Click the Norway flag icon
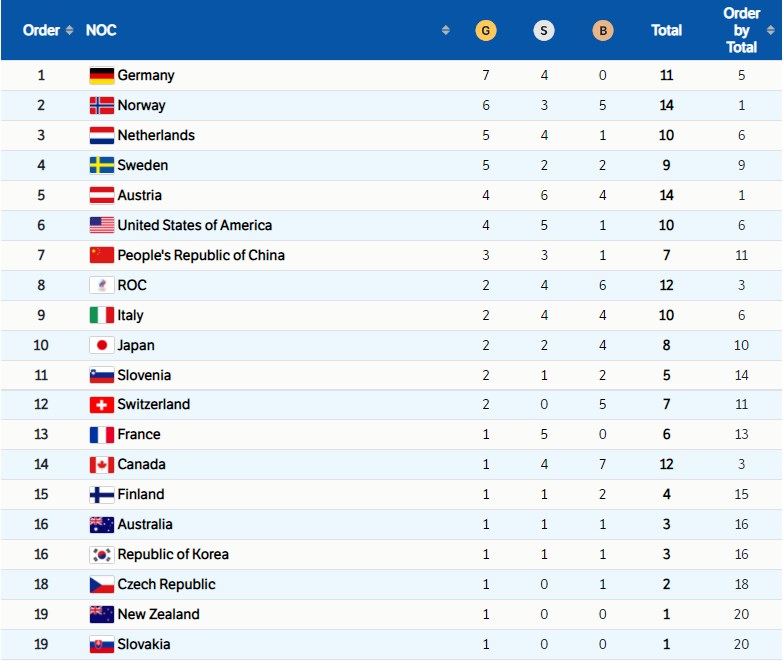This screenshot has width=783, height=661. coord(101,105)
